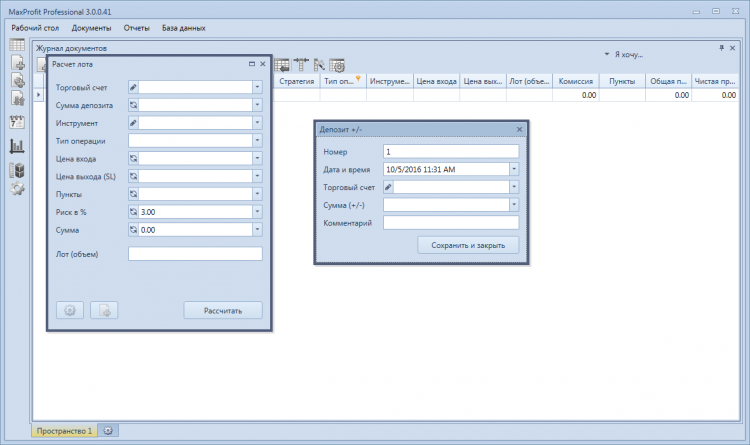Screen dimensions: 750x445
Task: Open the Отчеты menu
Action: (136, 28)
